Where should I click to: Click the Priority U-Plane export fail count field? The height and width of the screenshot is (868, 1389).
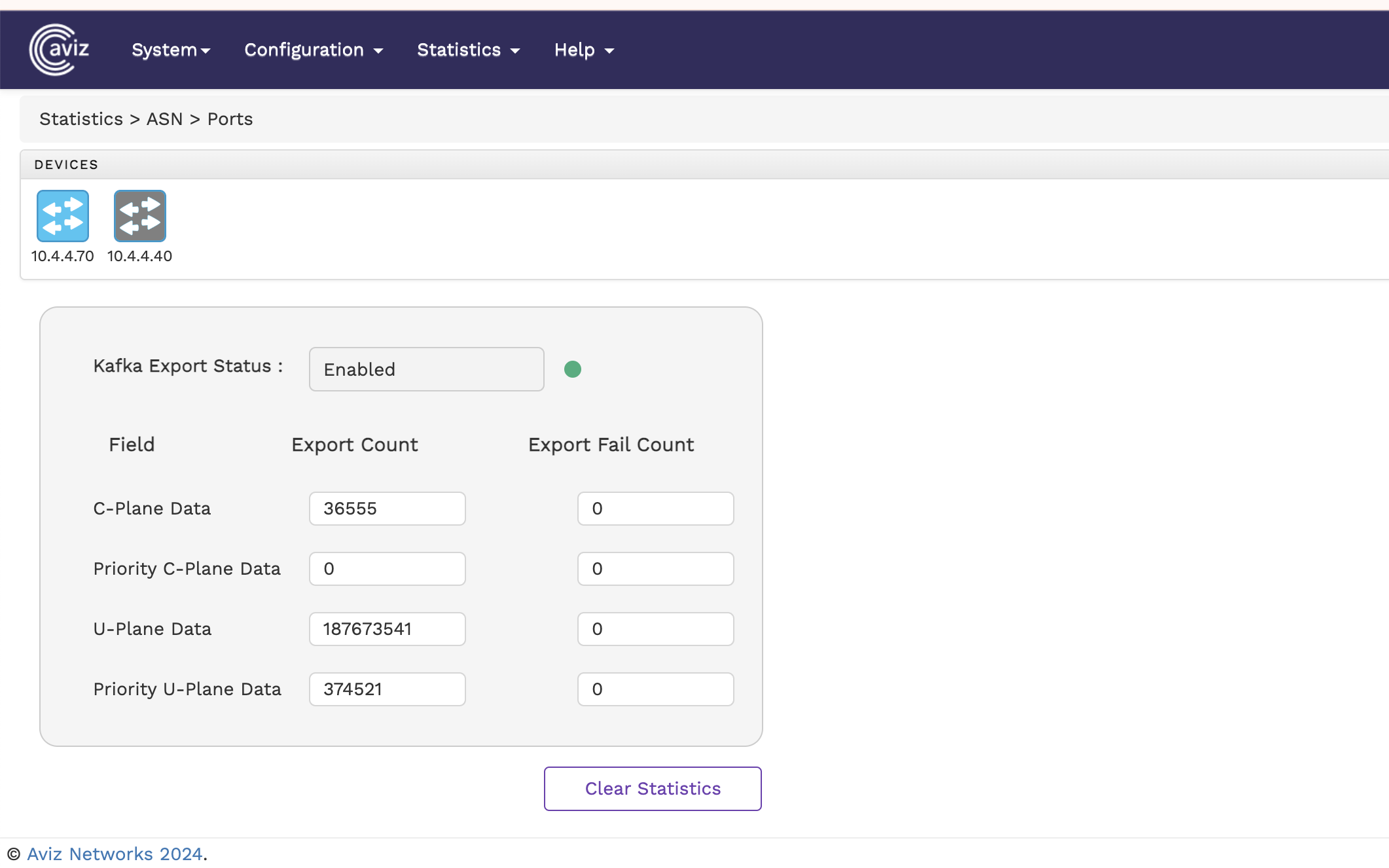pyautogui.click(x=655, y=689)
